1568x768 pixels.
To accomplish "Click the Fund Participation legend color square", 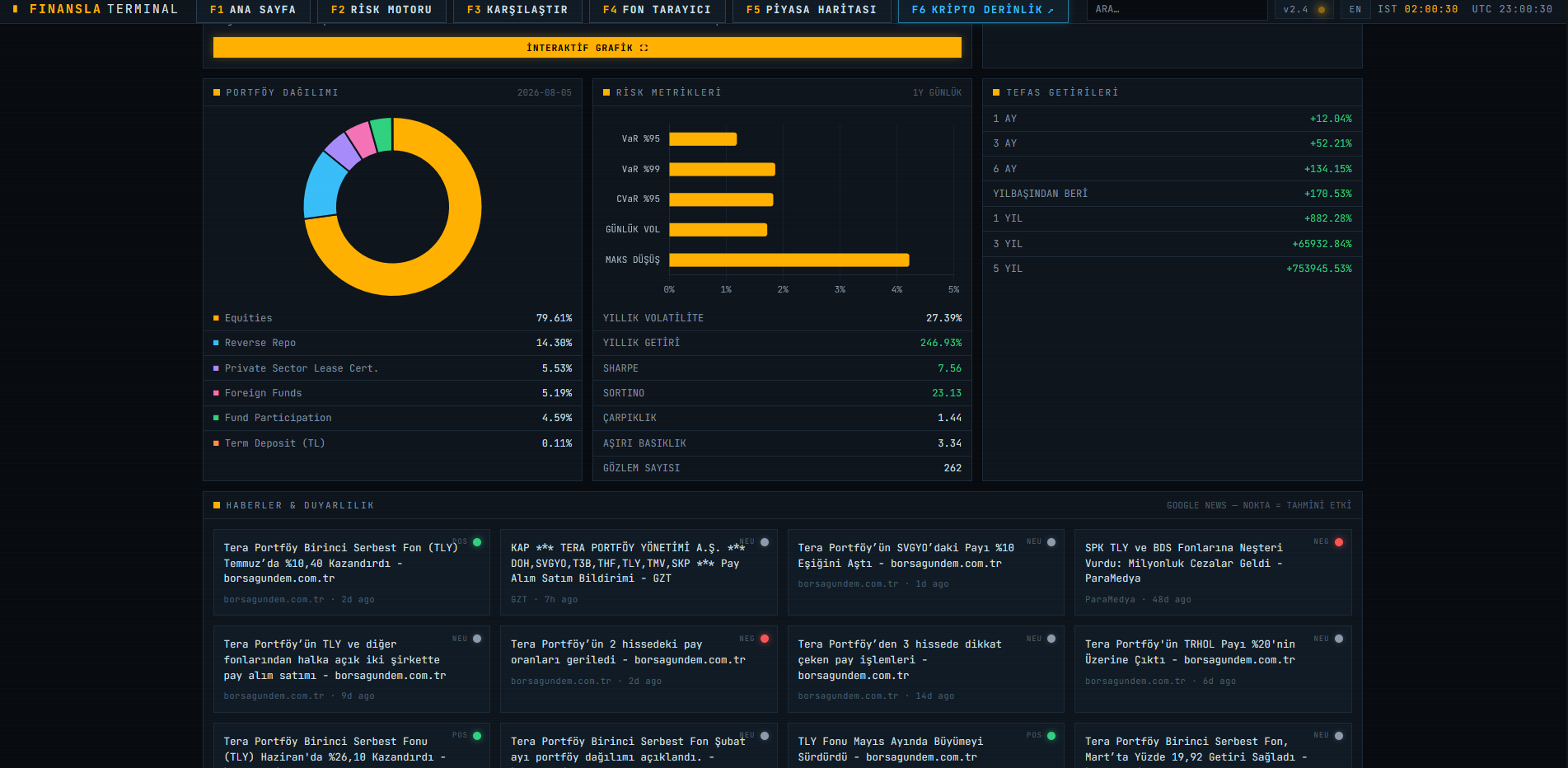I will coord(216,418).
